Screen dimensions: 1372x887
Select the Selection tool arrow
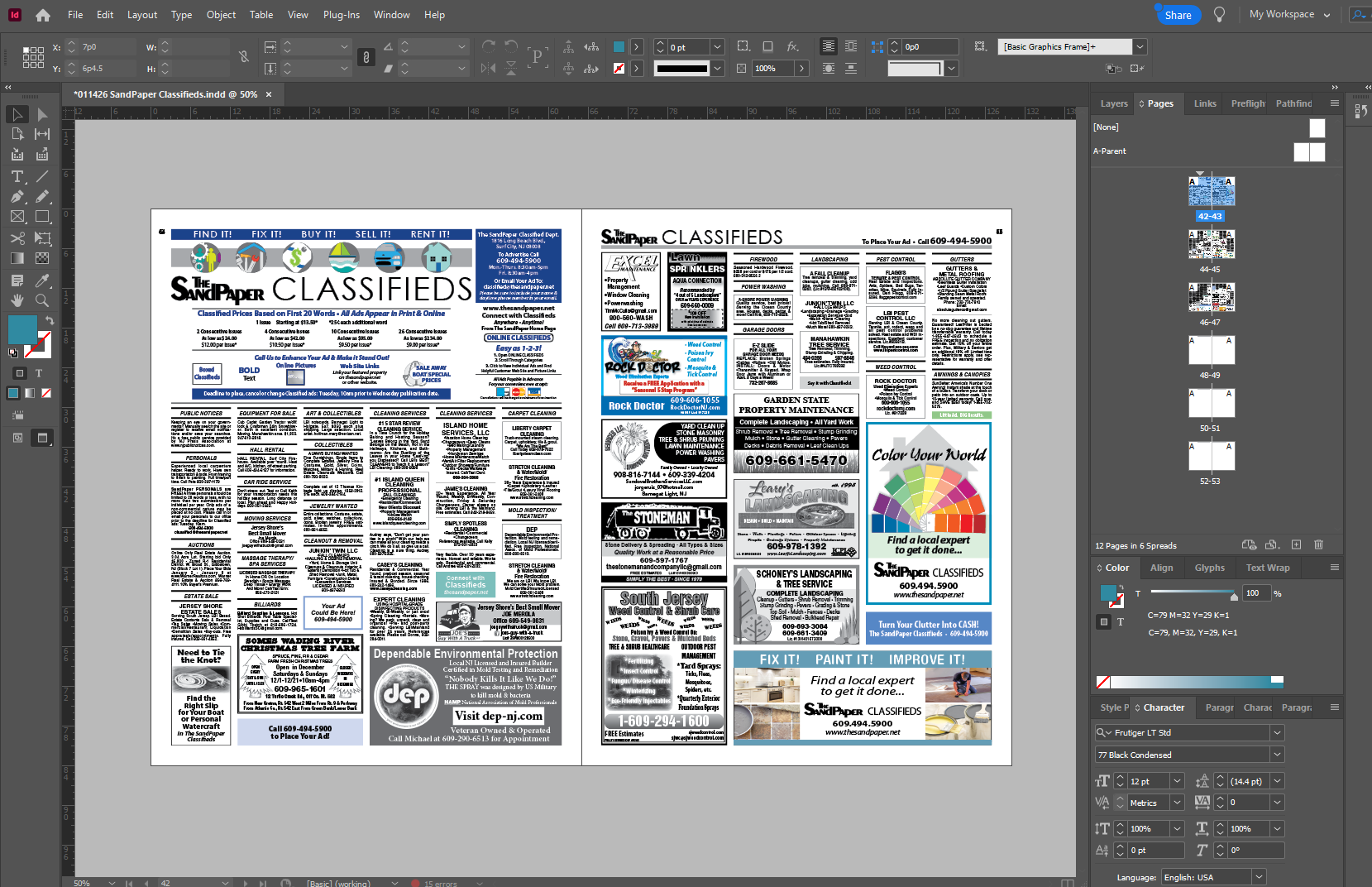(x=17, y=114)
